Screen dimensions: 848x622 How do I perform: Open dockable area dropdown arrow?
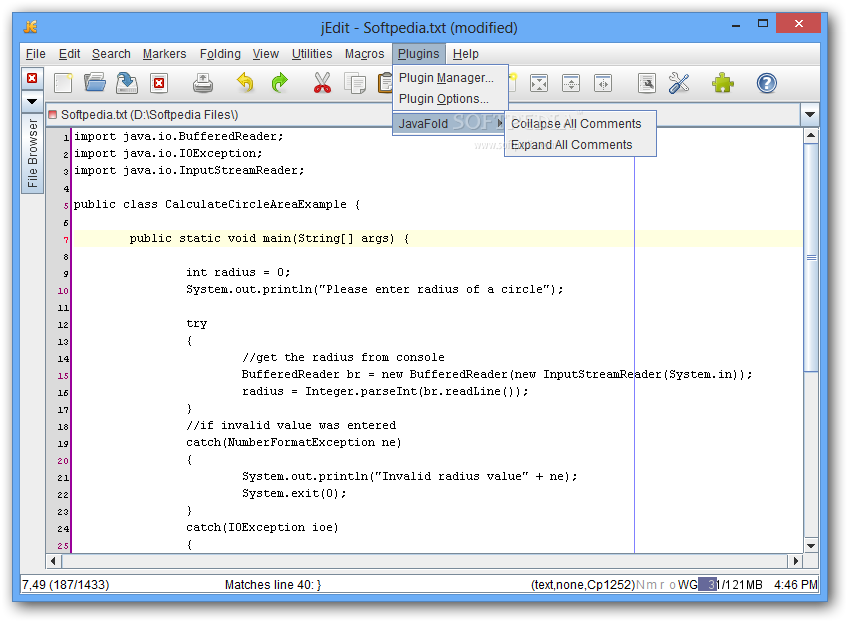tap(32, 101)
